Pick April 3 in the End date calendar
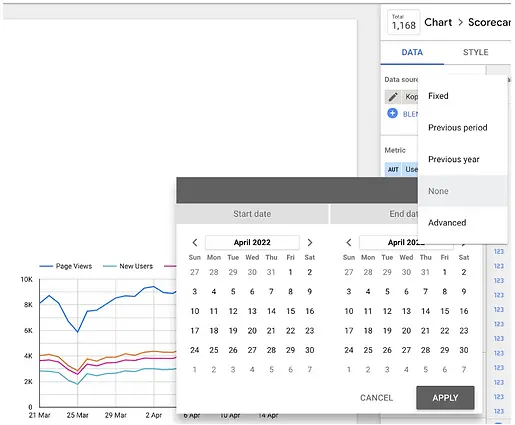The height and width of the screenshot is (425, 515). click(349, 292)
